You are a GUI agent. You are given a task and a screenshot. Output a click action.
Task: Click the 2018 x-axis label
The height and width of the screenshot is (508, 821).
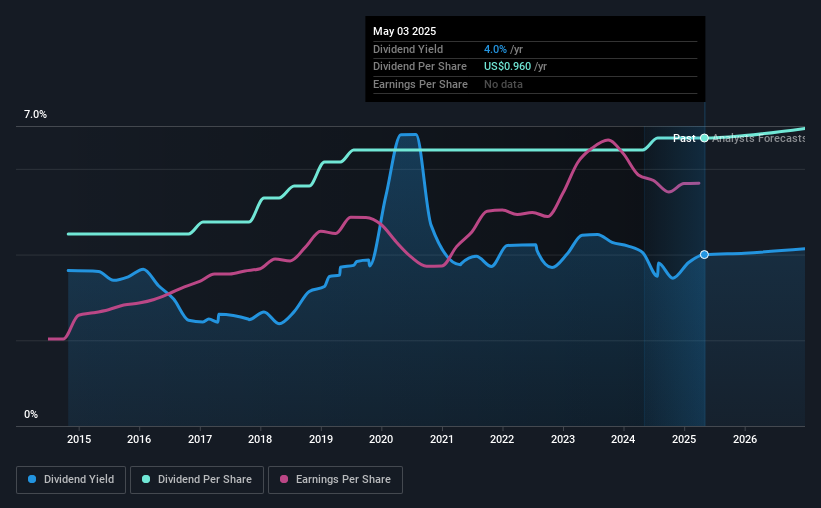pyautogui.click(x=260, y=439)
